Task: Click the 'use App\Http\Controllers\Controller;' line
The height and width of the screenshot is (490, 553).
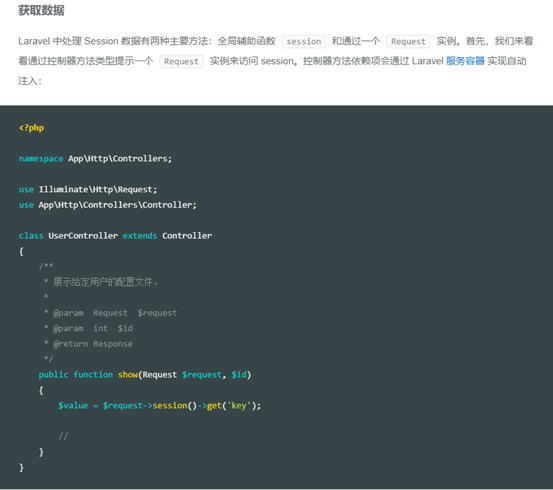Action: pyautogui.click(x=108, y=205)
